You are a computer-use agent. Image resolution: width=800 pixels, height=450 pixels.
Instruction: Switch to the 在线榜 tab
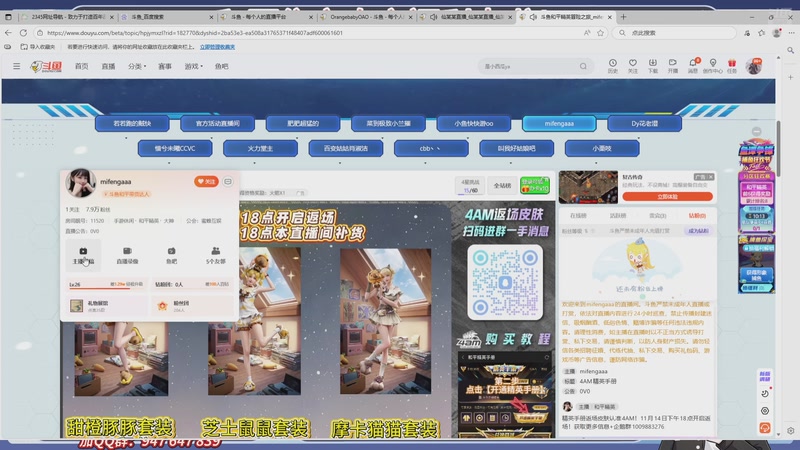578,216
